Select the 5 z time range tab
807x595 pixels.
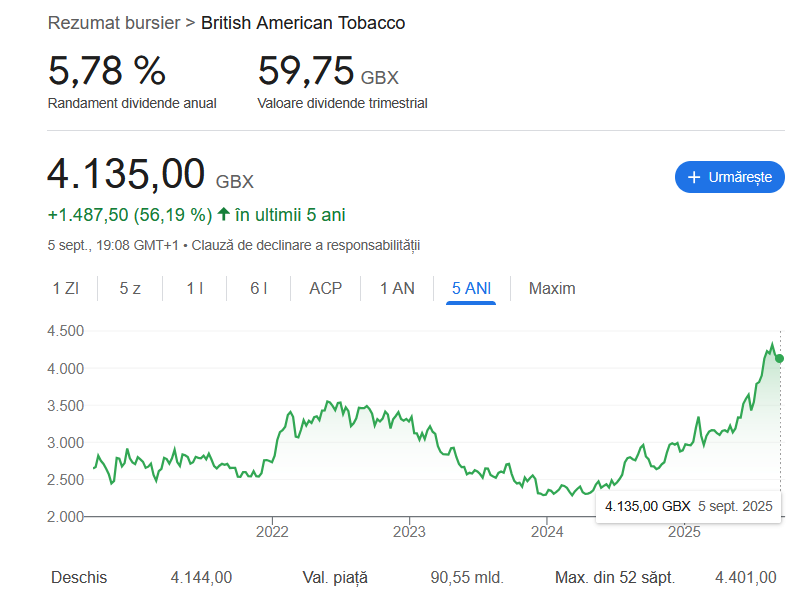pos(130,288)
